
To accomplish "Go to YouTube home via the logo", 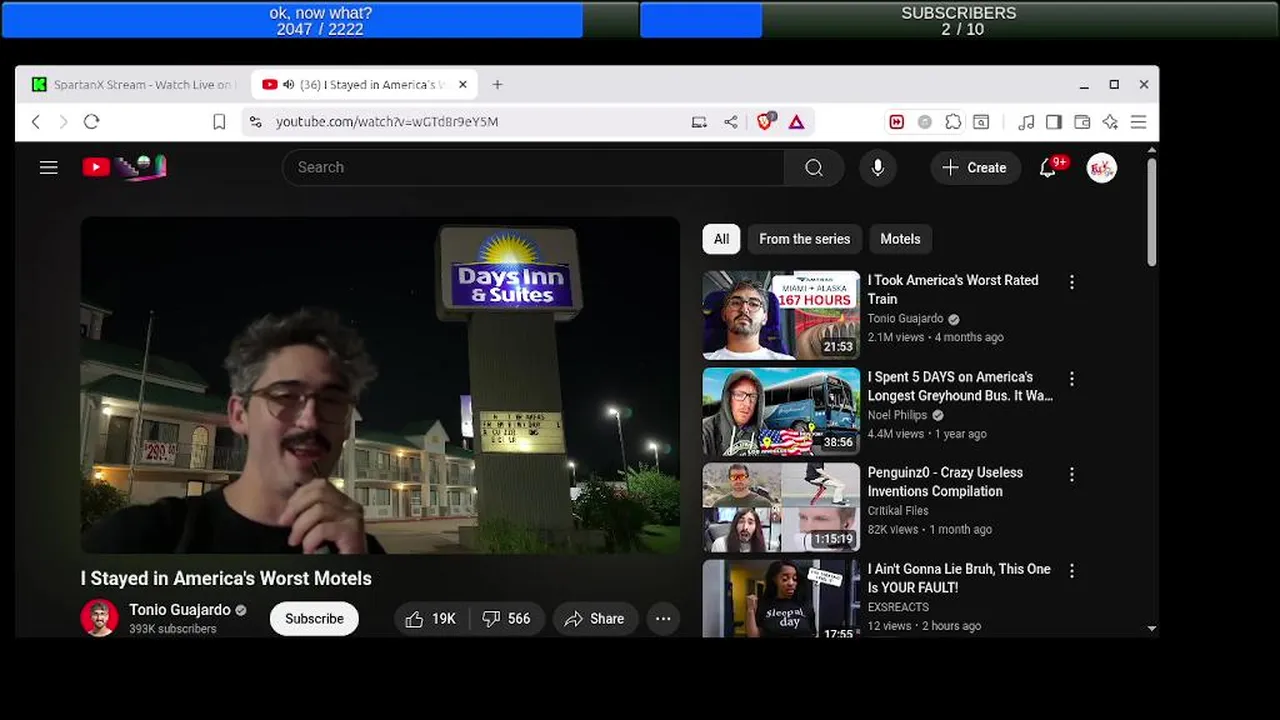I will pos(124,167).
